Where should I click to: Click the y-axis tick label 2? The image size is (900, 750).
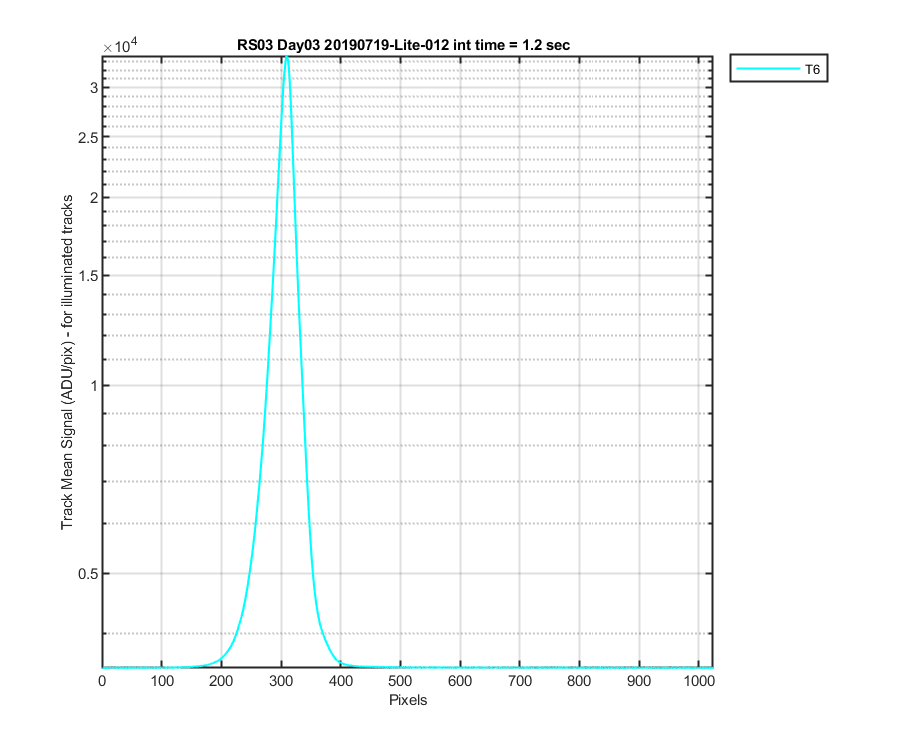click(x=94, y=198)
